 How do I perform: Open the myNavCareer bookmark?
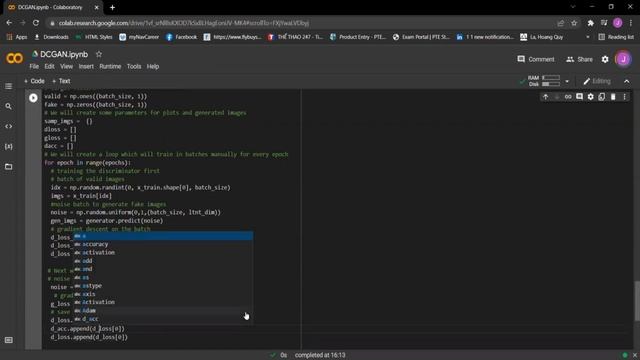[139, 37]
